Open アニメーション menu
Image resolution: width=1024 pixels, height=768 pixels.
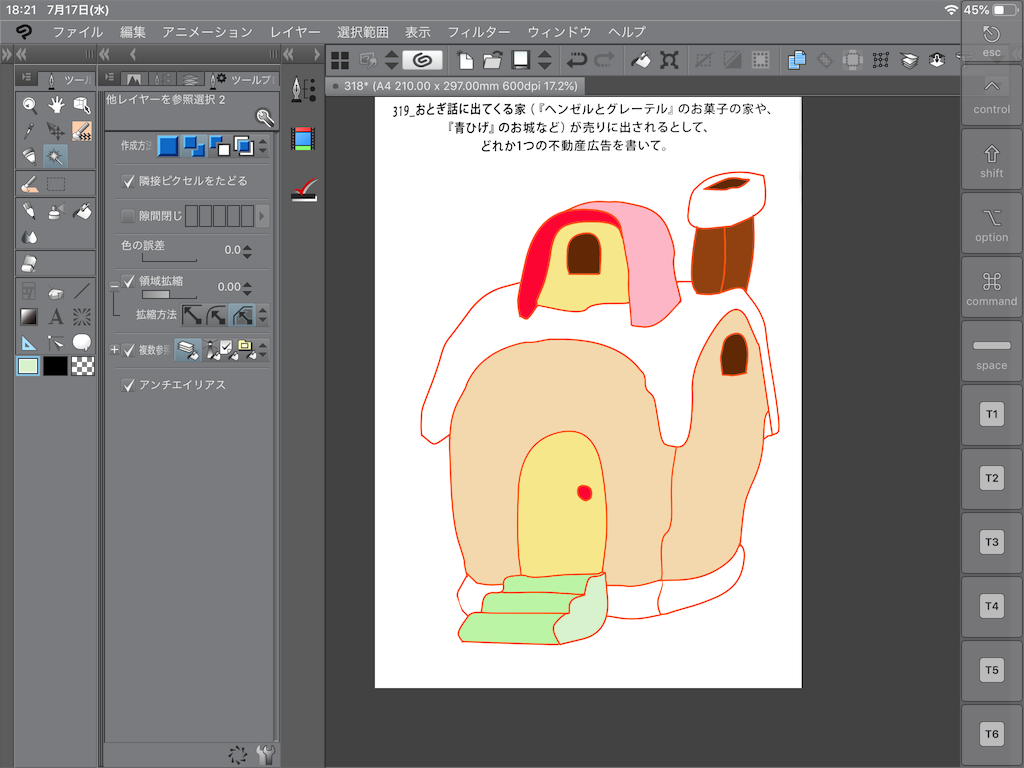(207, 31)
